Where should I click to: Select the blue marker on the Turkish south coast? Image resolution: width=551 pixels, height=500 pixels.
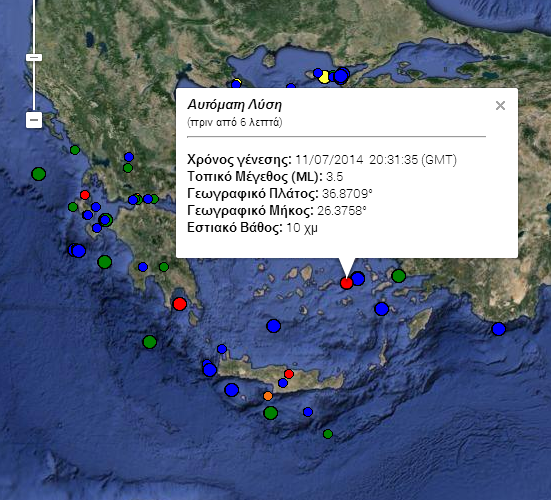(499, 329)
